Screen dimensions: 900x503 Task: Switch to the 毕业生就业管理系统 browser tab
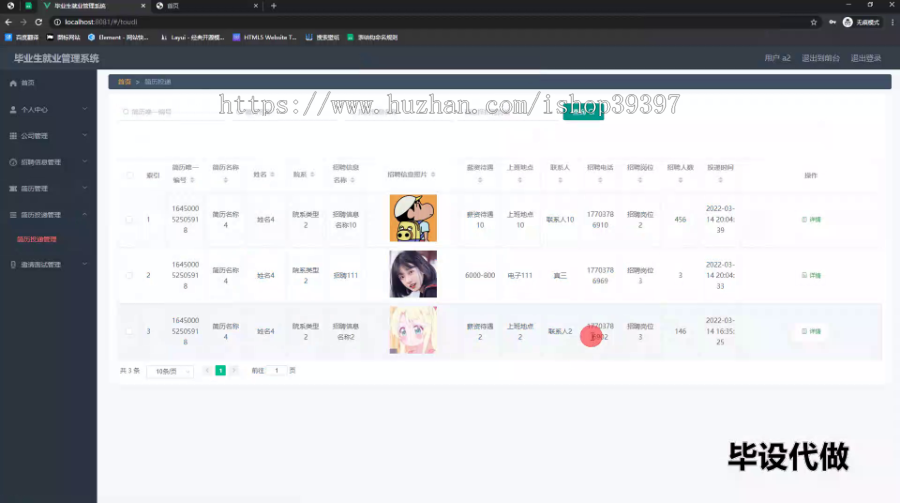(x=94, y=6)
